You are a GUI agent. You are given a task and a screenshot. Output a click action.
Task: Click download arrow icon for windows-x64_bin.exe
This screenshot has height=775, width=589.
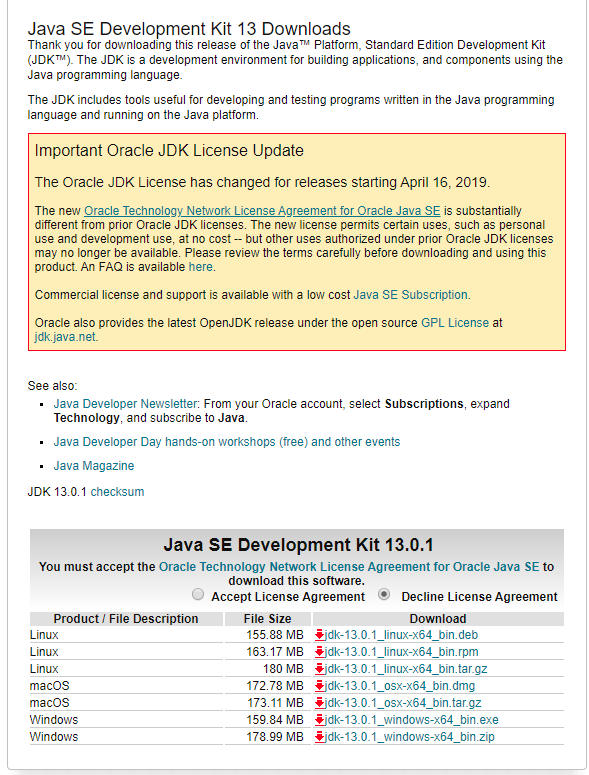point(320,720)
